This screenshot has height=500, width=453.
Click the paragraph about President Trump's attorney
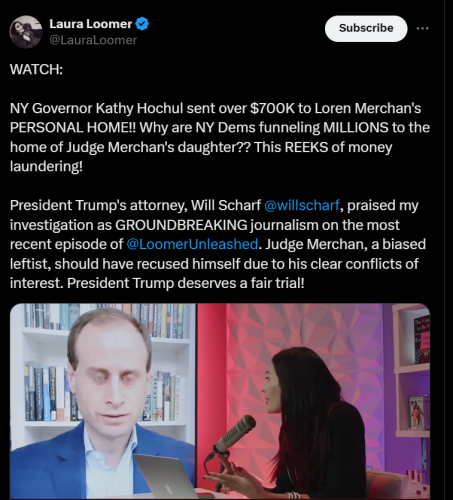[218, 244]
